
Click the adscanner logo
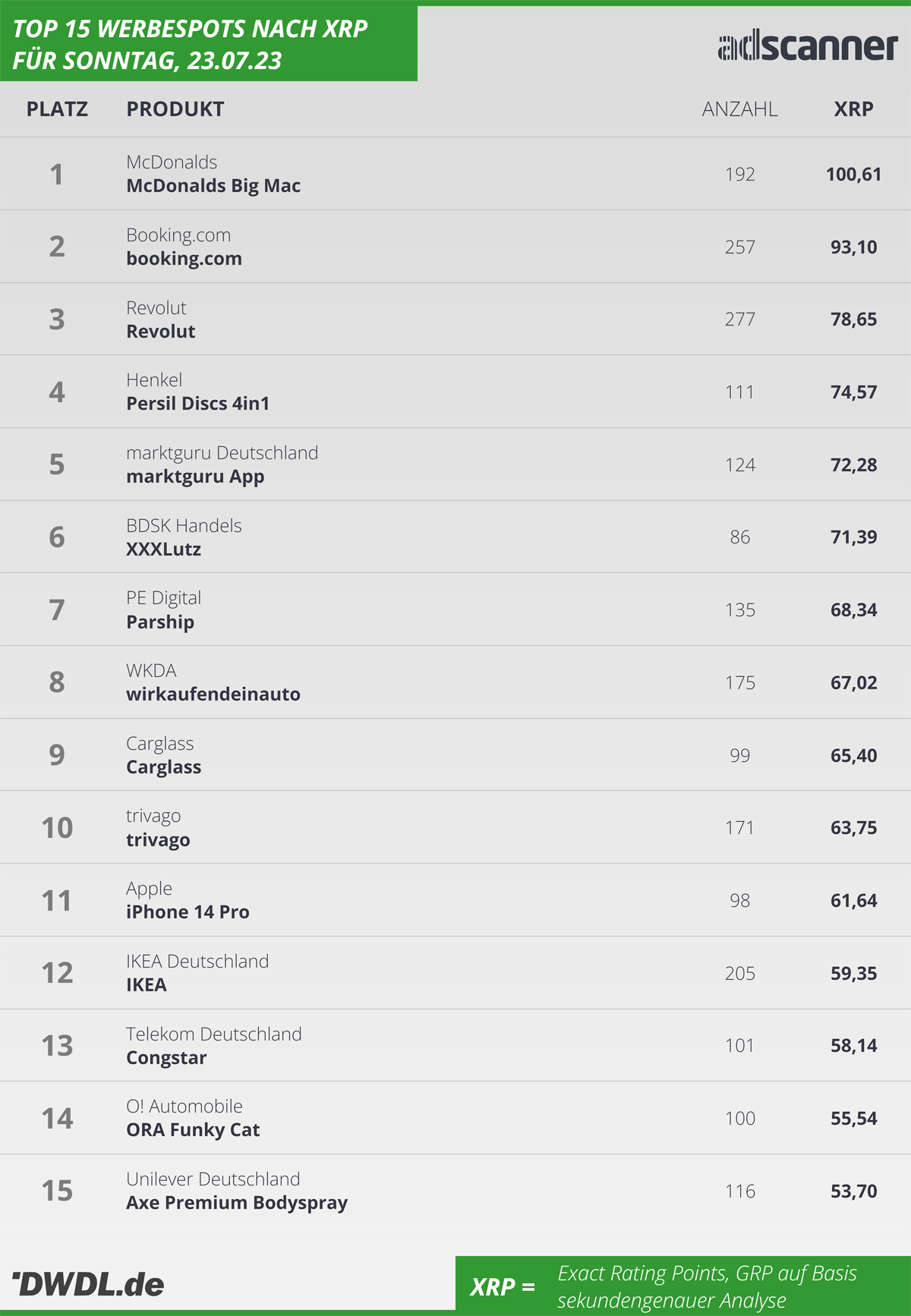(808, 47)
